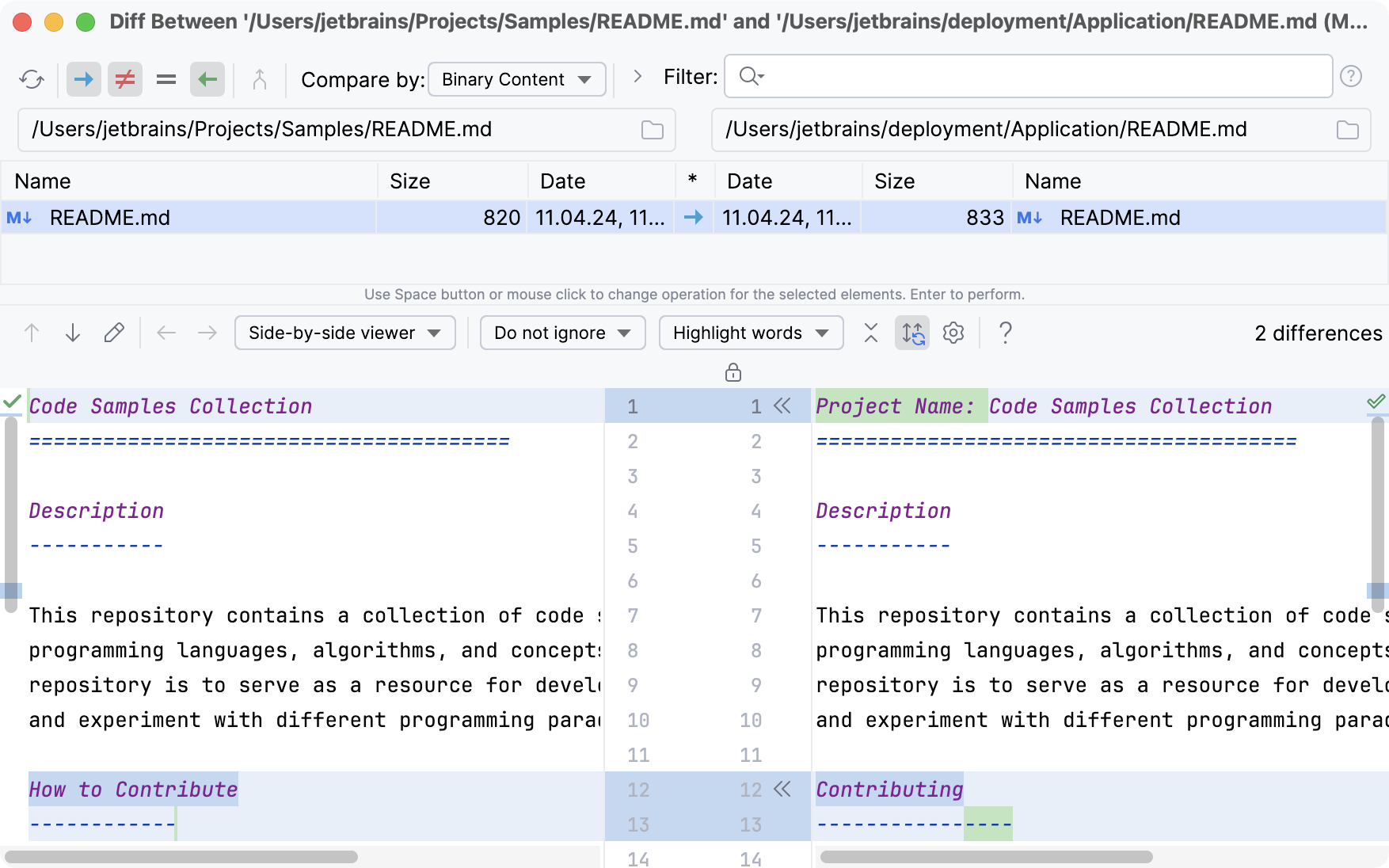Image resolution: width=1389 pixels, height=868 pixels.
Task: Browse folder for the left Samples README path
Action: pos(653,130)
